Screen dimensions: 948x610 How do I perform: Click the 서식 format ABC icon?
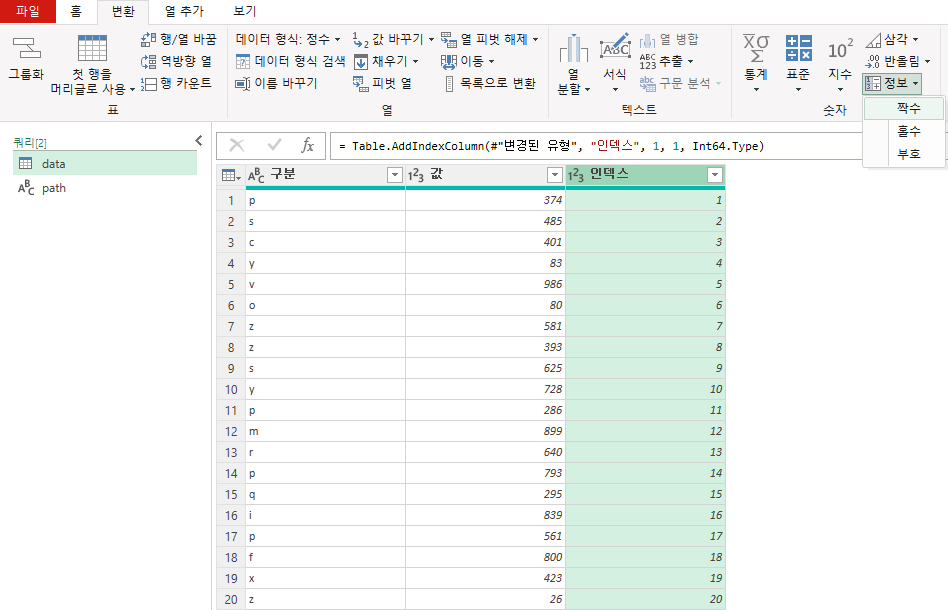615,48
